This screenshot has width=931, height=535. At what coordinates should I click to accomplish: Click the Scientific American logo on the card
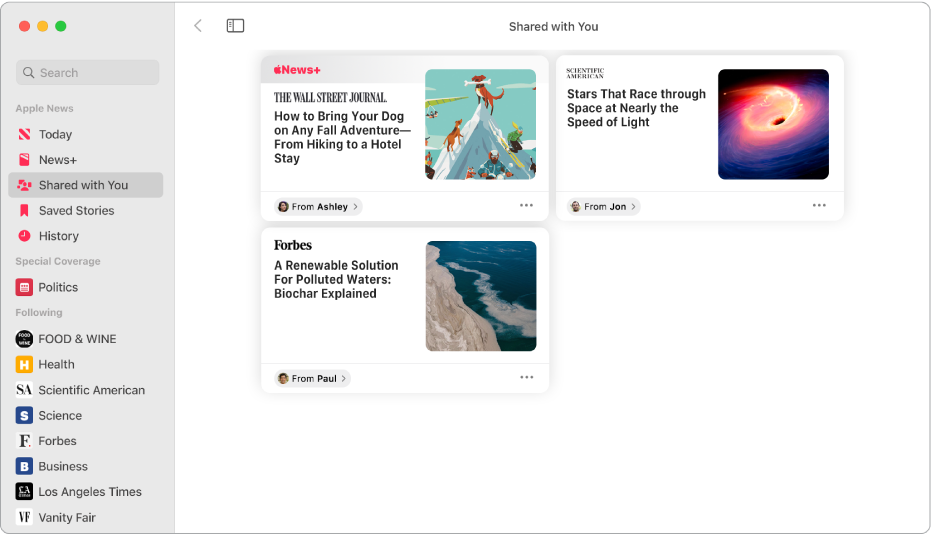pyautogui.click(x=585, y=73)
